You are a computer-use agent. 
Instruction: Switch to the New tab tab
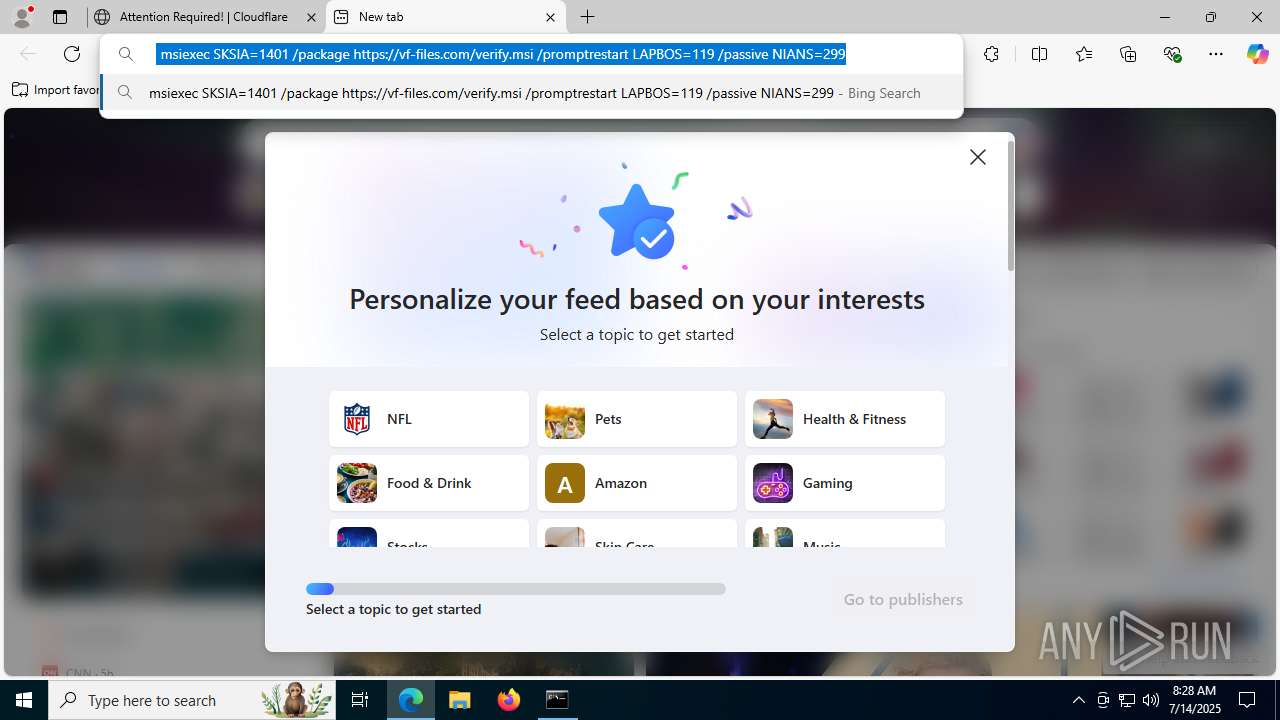point(446,17)
